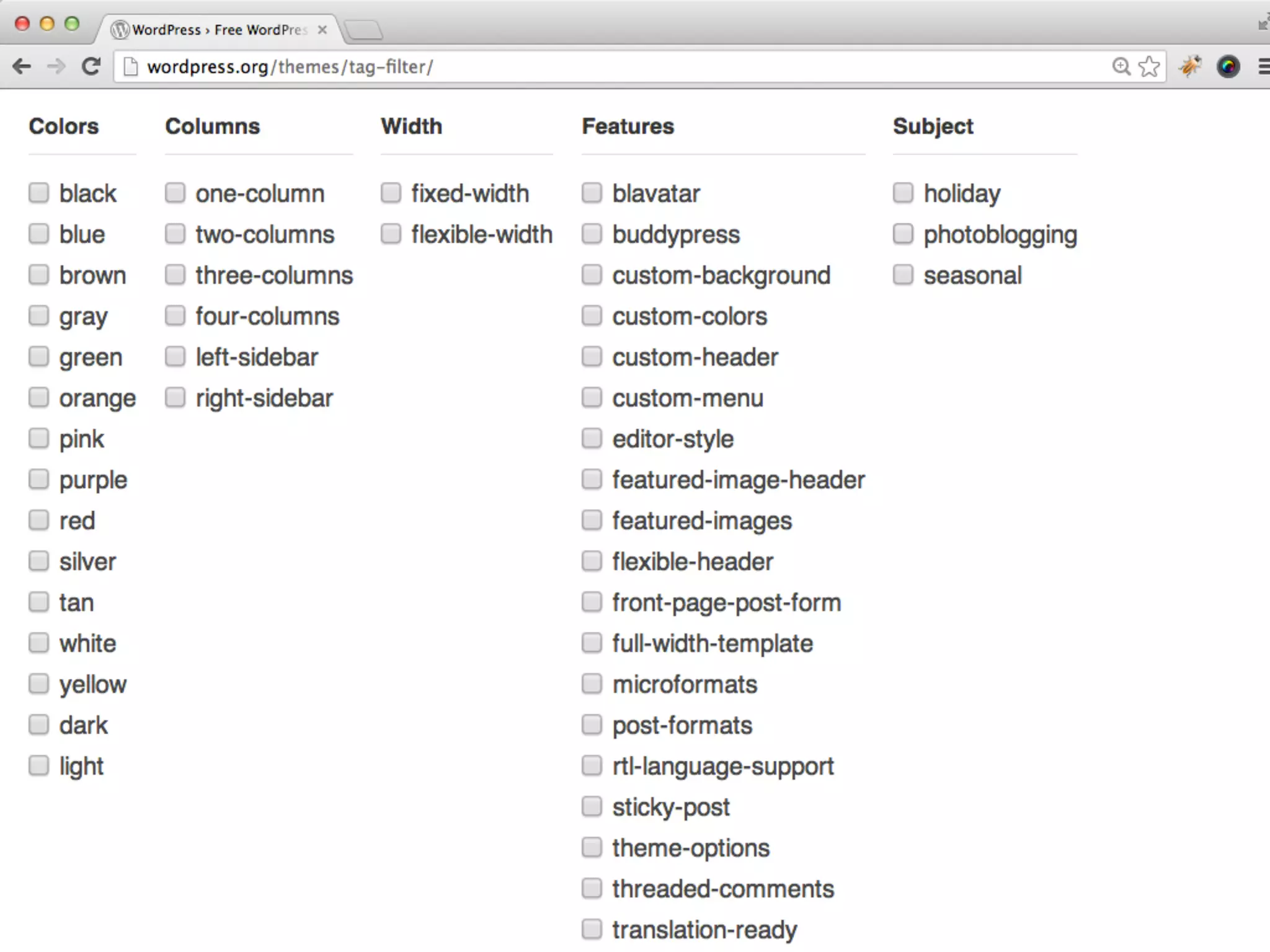Screen dimensions: 1270x952
Task: Select the WordPress Free WordPress tab
Action: pyautogui.click(x=217, y=30)
